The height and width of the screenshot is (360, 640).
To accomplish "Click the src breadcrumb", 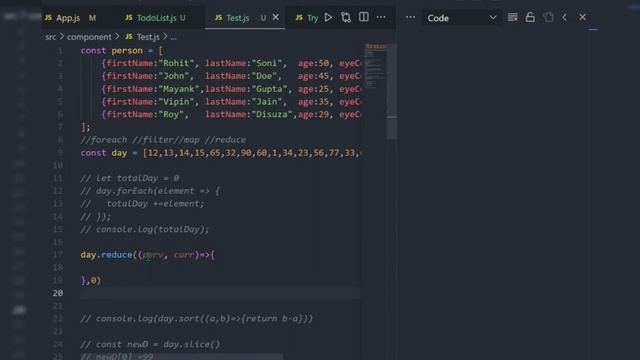I will (51, 37).
